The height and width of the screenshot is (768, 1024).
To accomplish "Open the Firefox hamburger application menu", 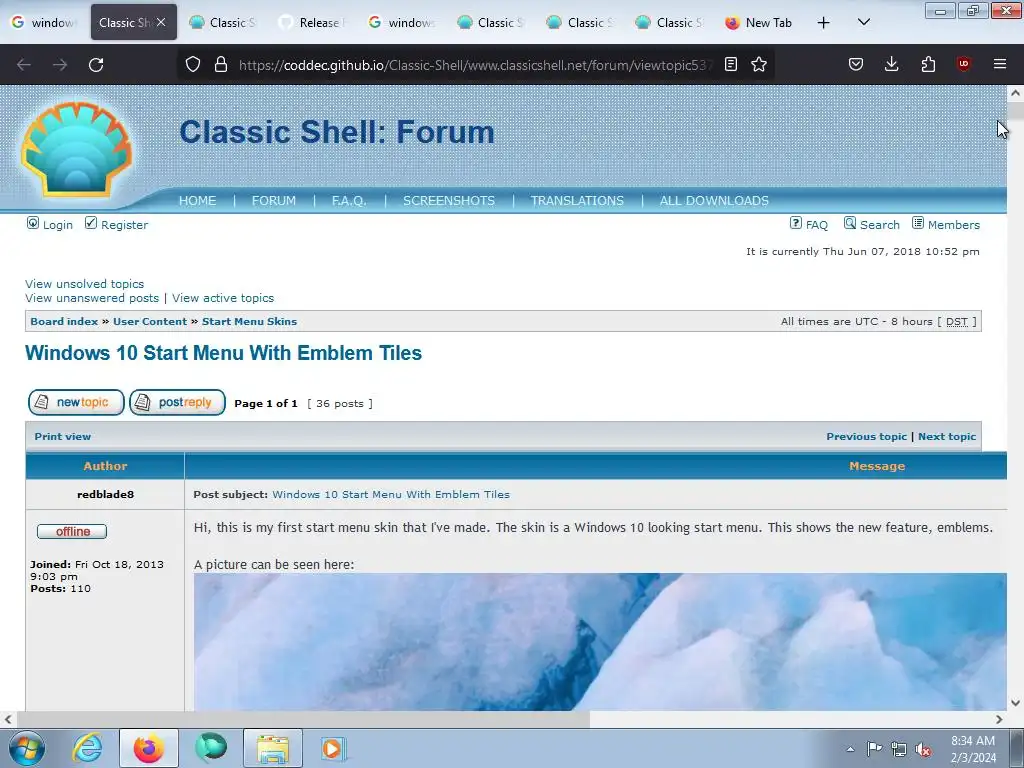I will tap(1000, 64).
